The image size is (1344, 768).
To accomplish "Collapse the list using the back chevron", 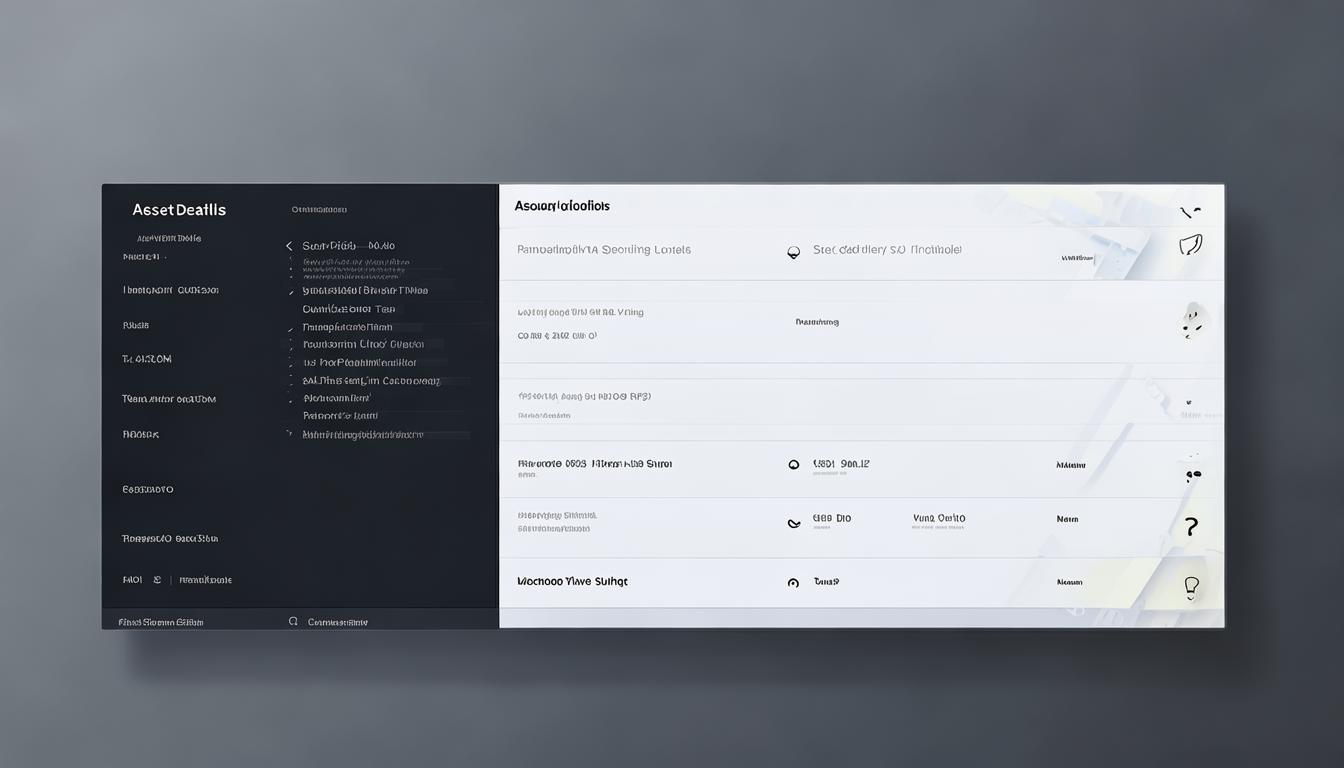I will point(288,246).
